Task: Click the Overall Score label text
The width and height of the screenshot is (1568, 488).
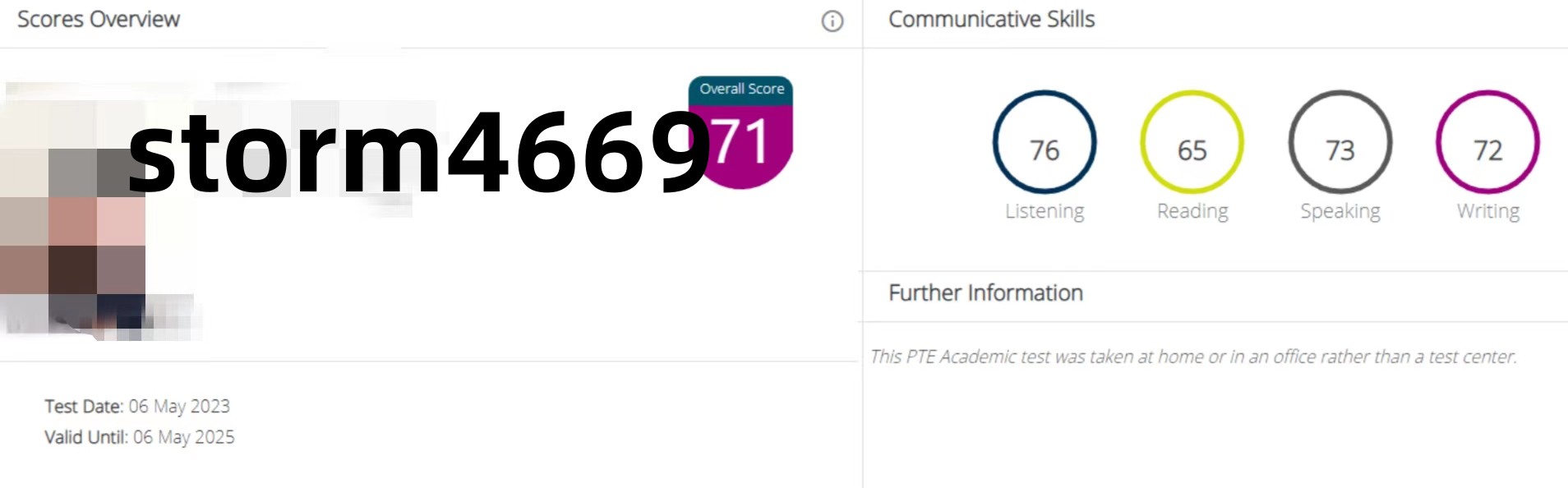Action: point(742,89)
